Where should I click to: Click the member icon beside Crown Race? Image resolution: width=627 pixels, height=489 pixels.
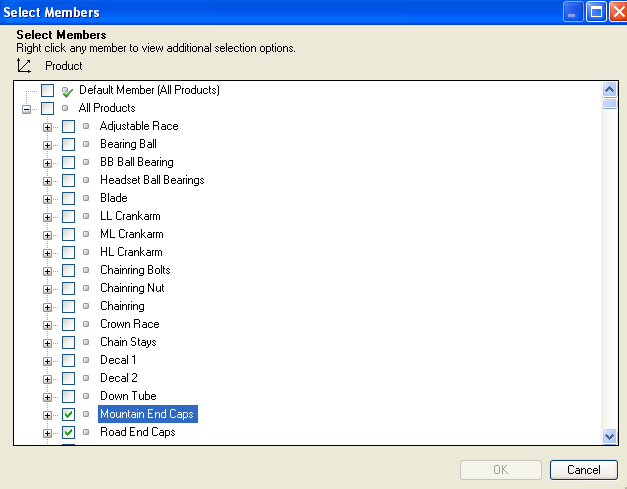[x=86, y=324]
